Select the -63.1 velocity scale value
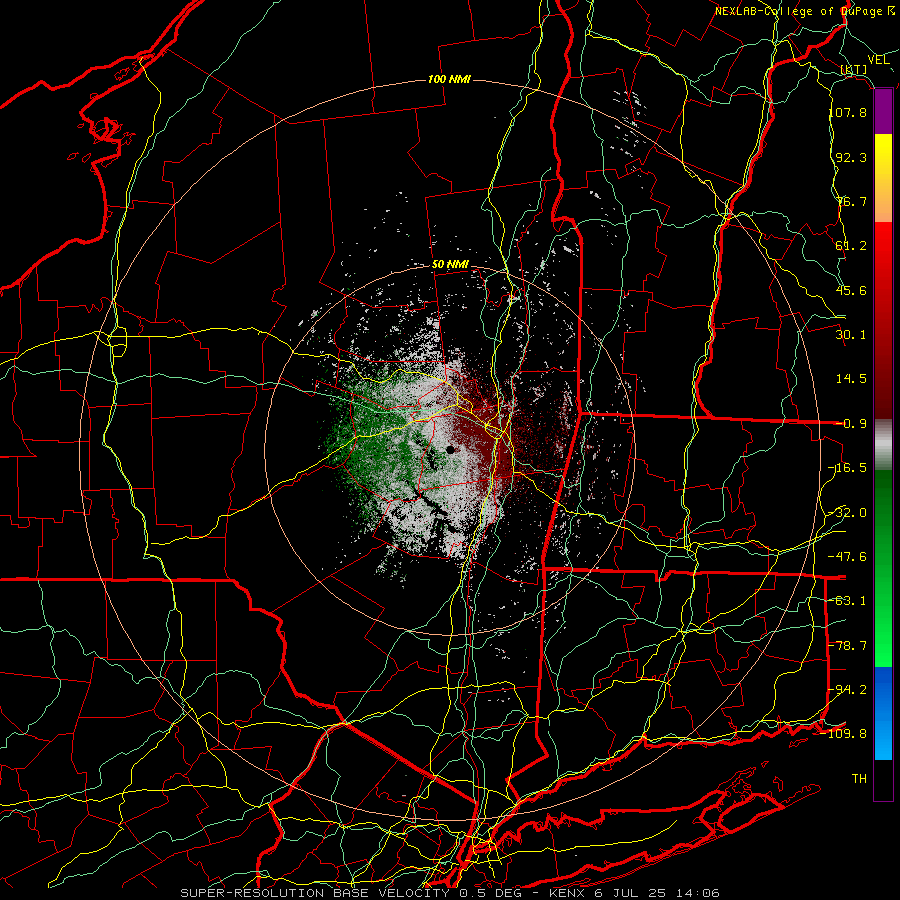This screenshot has height=900, width=900. coord(848,601)
